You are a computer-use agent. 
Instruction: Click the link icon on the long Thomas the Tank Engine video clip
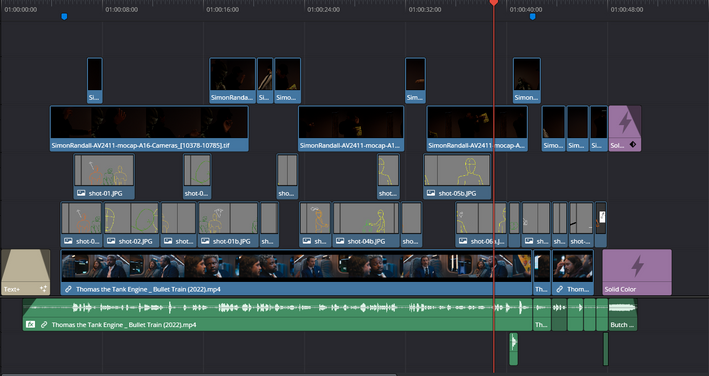point(68,289)
